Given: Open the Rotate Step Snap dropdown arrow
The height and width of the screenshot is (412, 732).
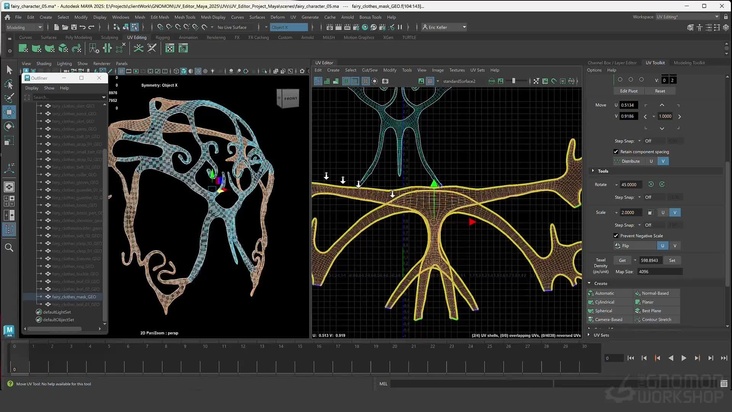Looking at the screenshot, I should (640, 197).
